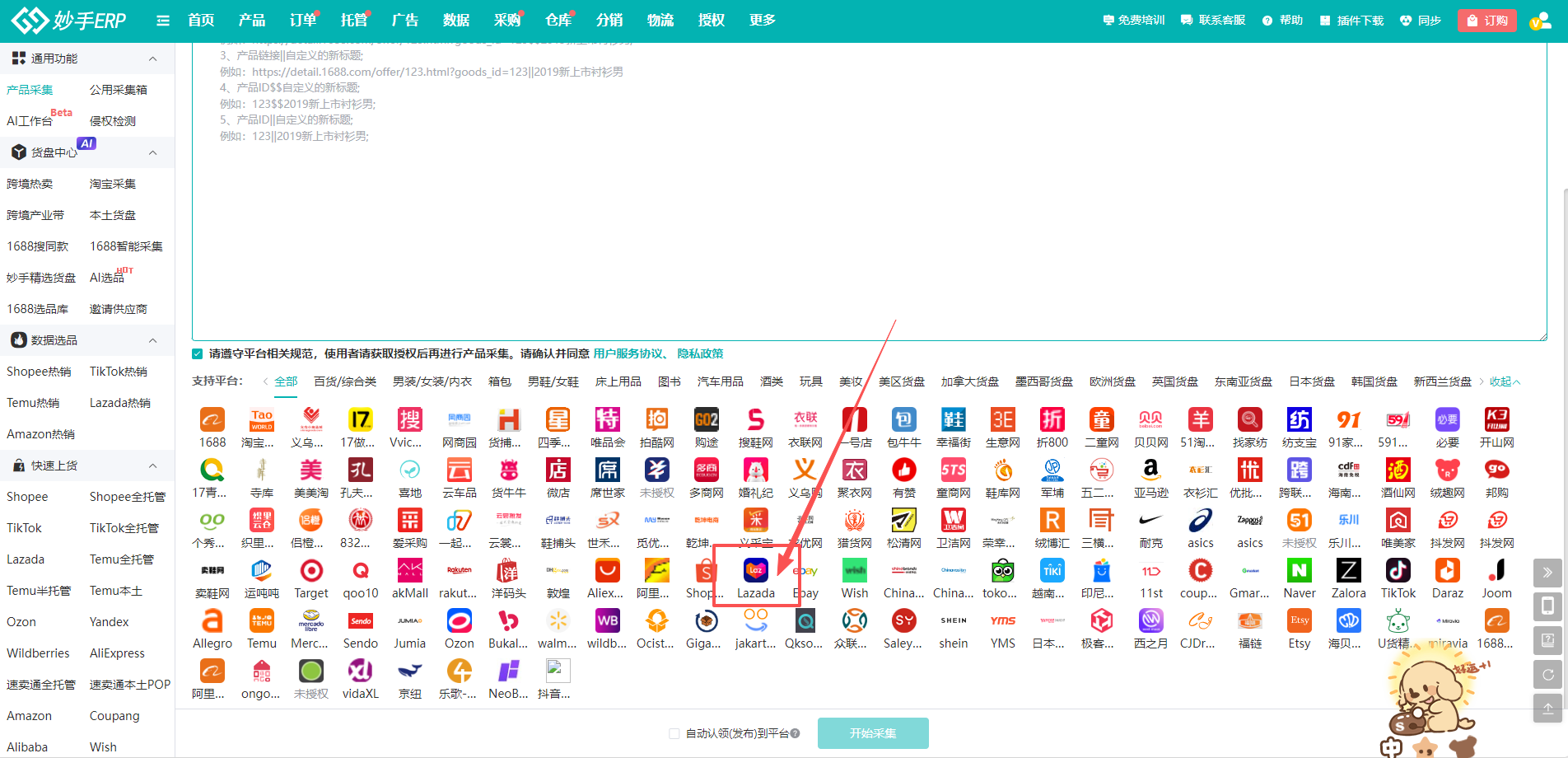Choose the Target platform icon

(311, 571)
